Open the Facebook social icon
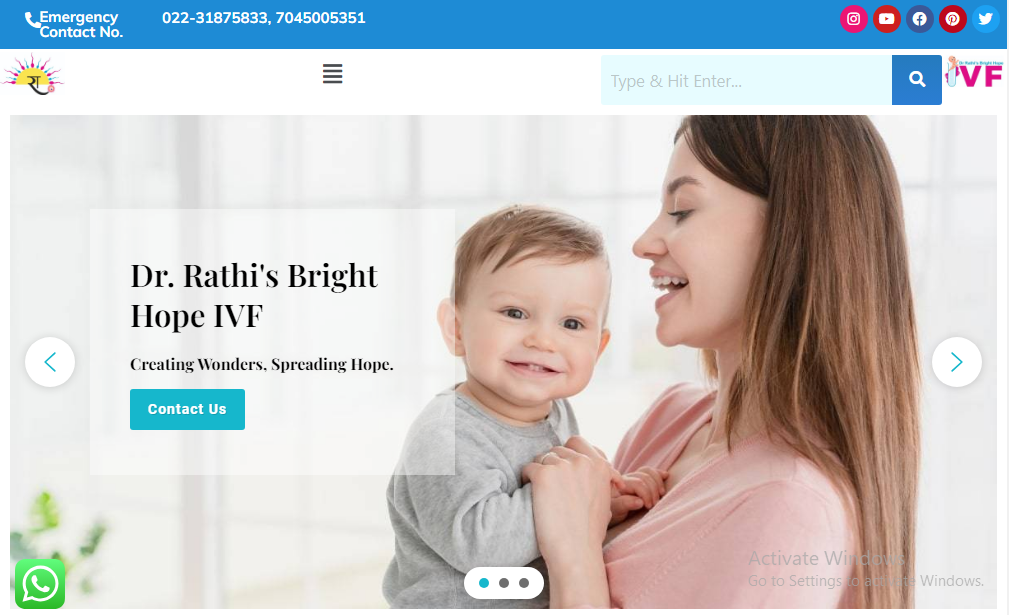Image resolution: width=1009 pixels, height=615 pixels. 920,19
